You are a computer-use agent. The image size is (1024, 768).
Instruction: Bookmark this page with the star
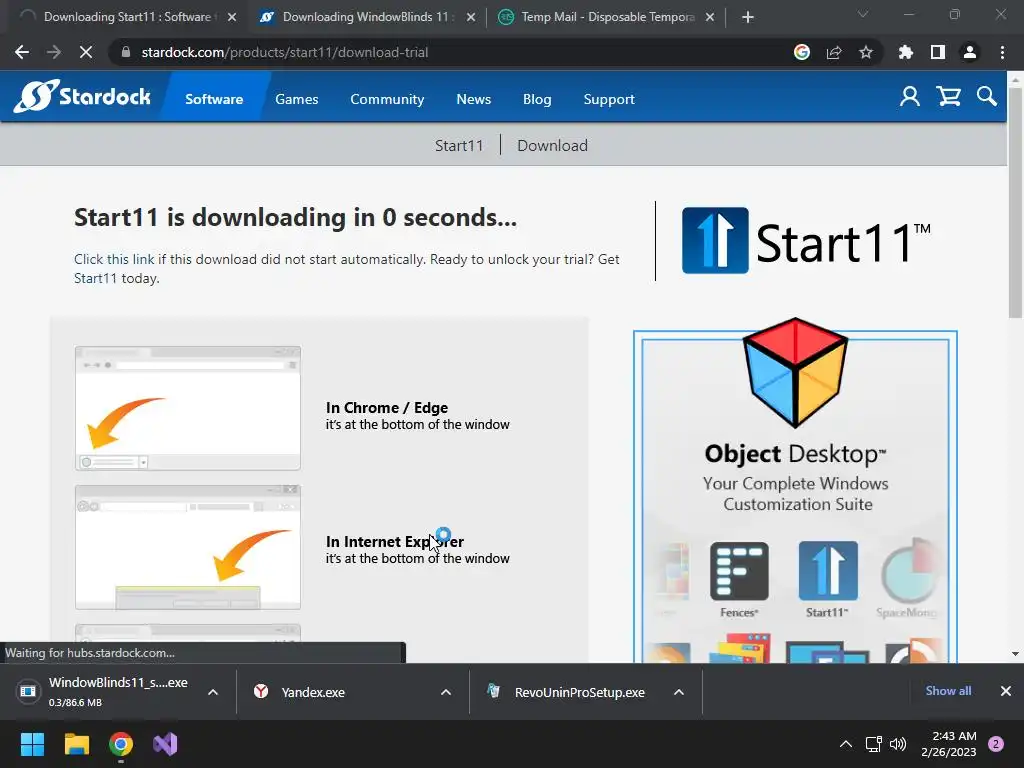click(866, 52)
